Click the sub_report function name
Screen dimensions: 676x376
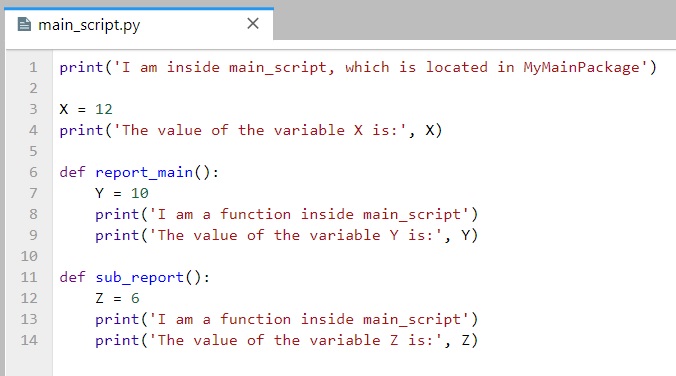coord(140,278)
